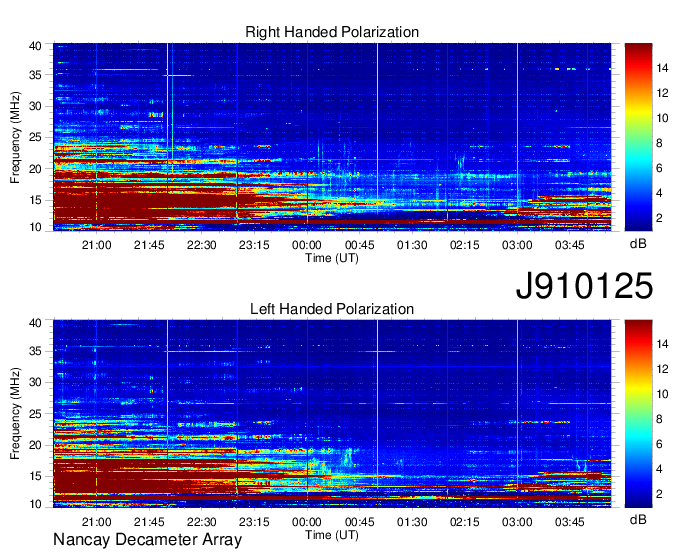Click 01:30 time tick under Right Handed plot
This screenshot has width=680, height=552.
tap(412, 245)
